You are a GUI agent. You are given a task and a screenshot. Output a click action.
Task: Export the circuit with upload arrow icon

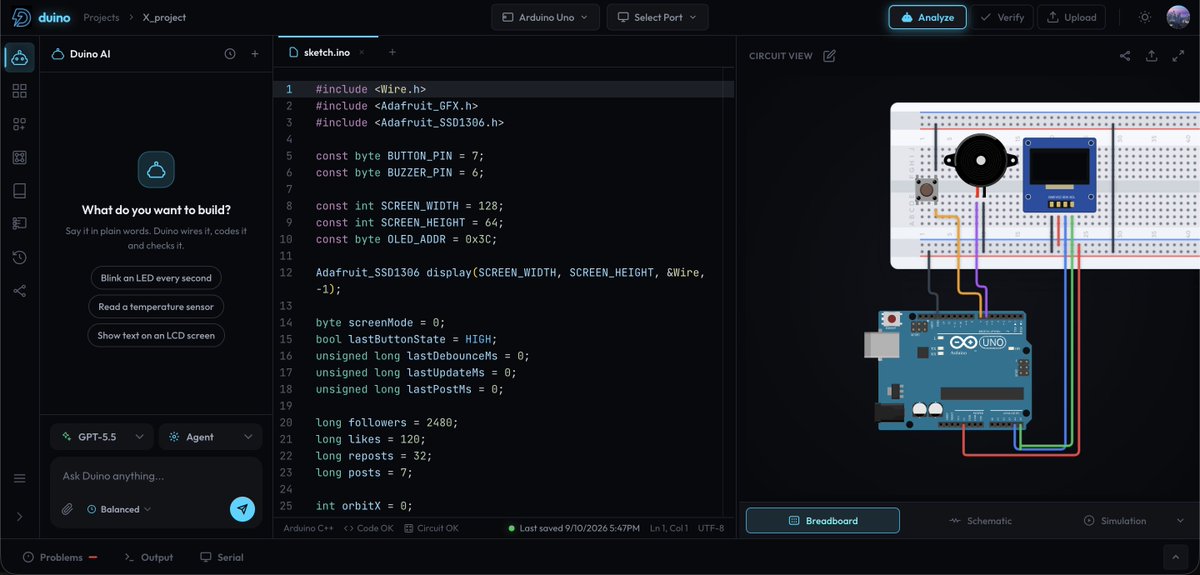1151,56
